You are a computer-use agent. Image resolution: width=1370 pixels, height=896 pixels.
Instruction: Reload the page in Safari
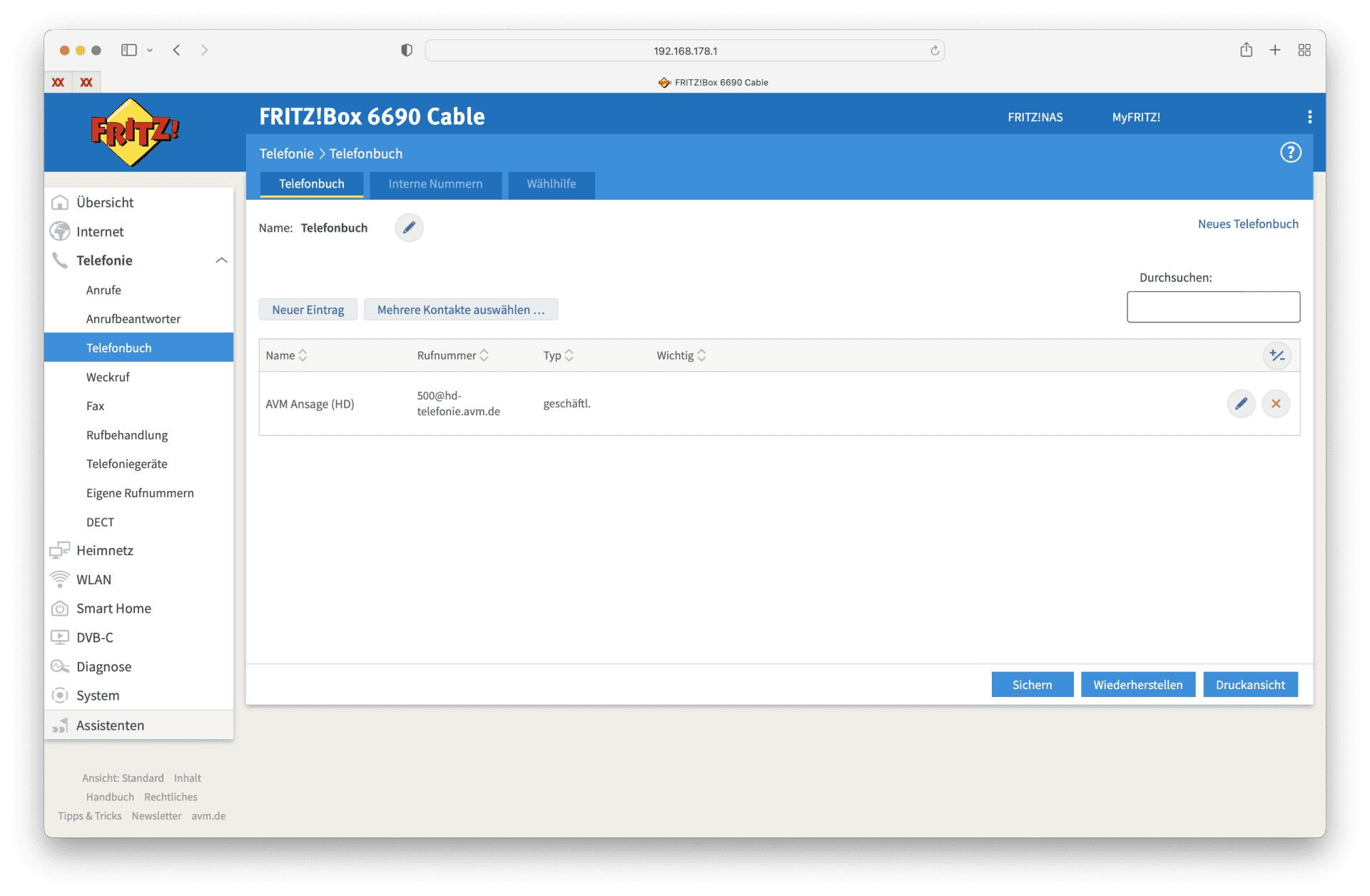coord(935,51)
